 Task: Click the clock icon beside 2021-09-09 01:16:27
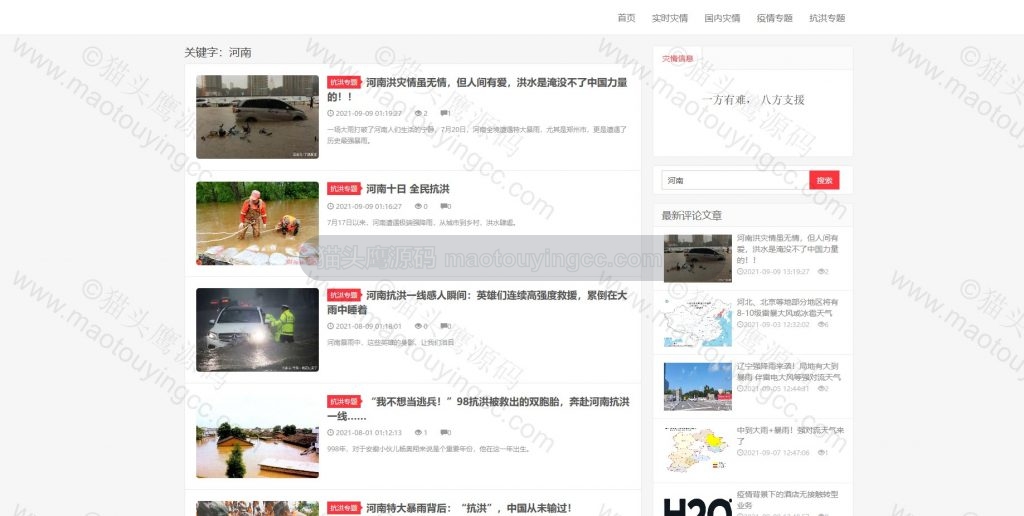coord(330,206)
